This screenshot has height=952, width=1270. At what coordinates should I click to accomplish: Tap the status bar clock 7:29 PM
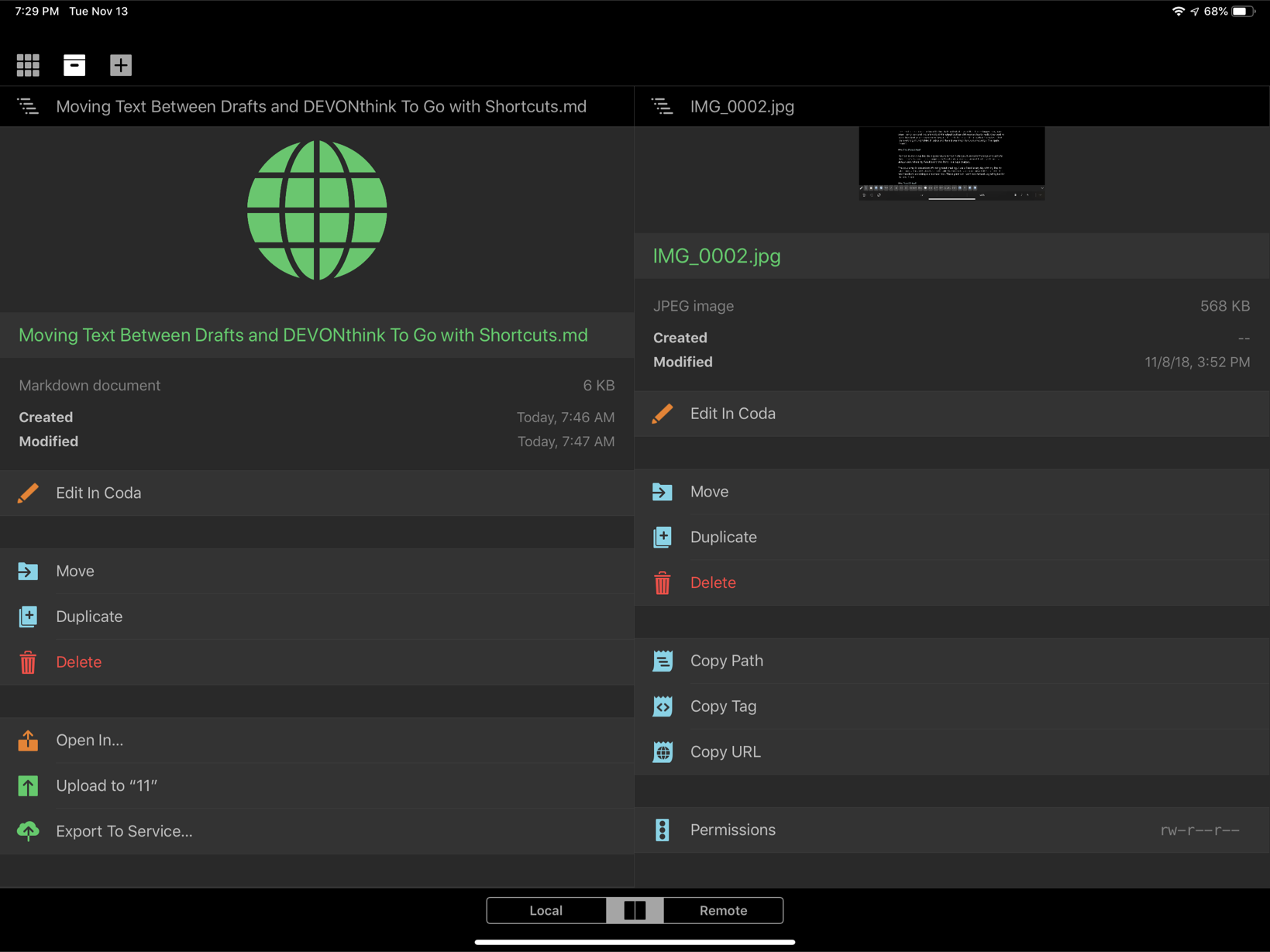click(x=37, y=12)
